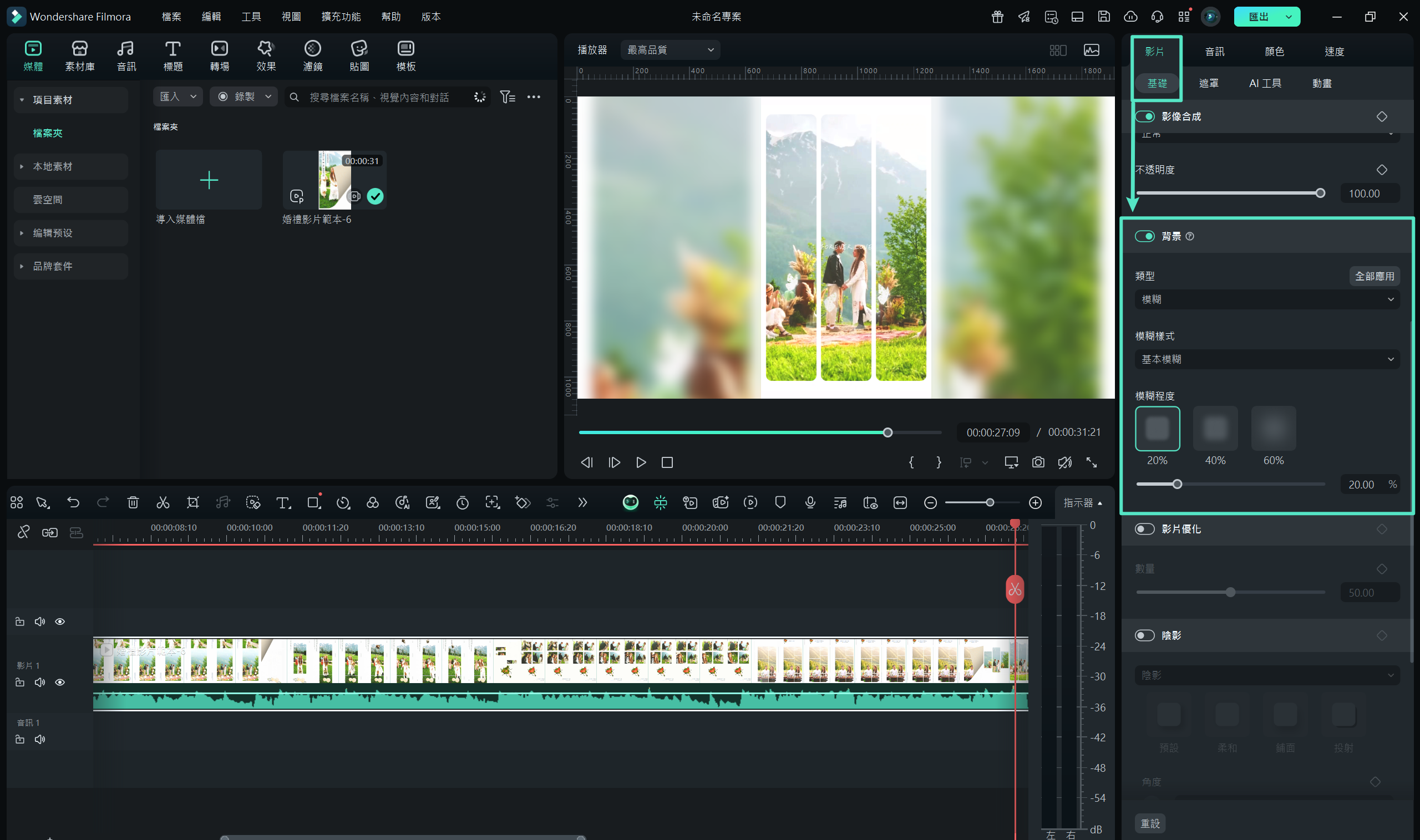
Task: Click the 不透明度 opacity slider
Action: [1229, 193]
